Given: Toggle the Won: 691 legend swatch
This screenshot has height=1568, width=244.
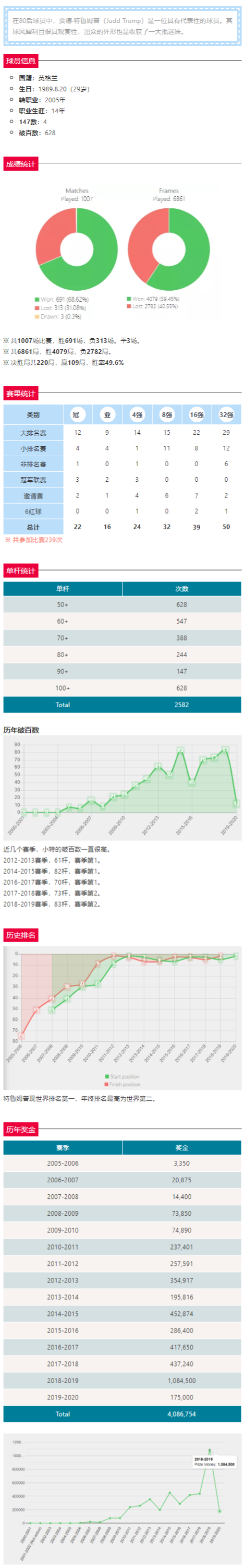Looking at the screenshot, I should pyautogui.click(x=37, y=300).
